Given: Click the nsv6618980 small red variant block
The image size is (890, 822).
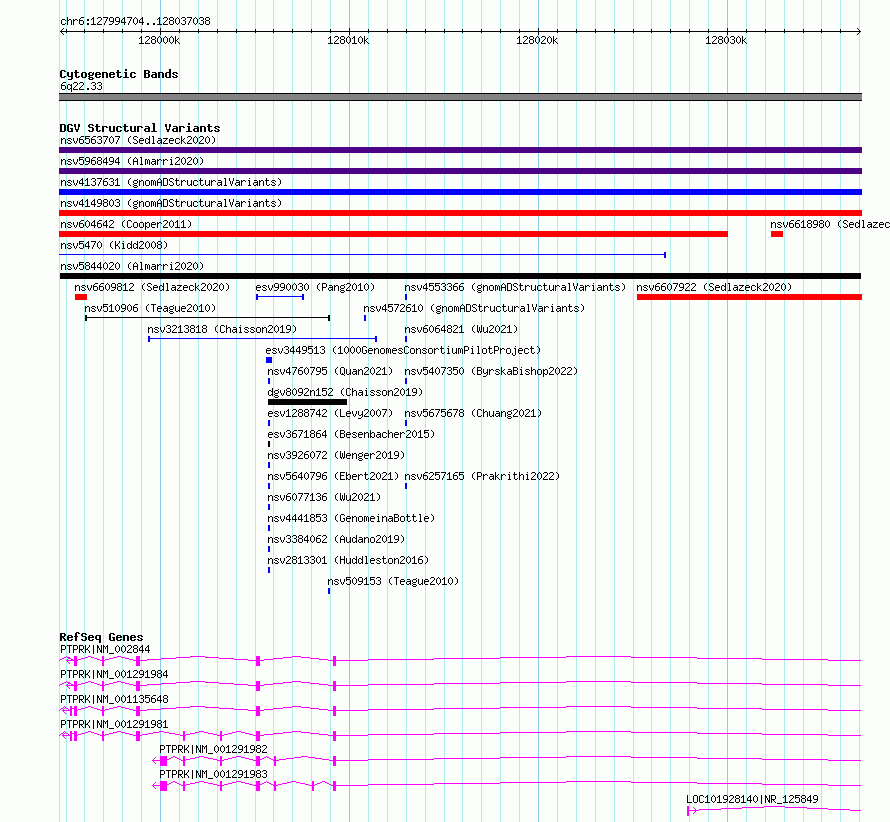Looking at the screenshot, I should (x=777, y=234).
